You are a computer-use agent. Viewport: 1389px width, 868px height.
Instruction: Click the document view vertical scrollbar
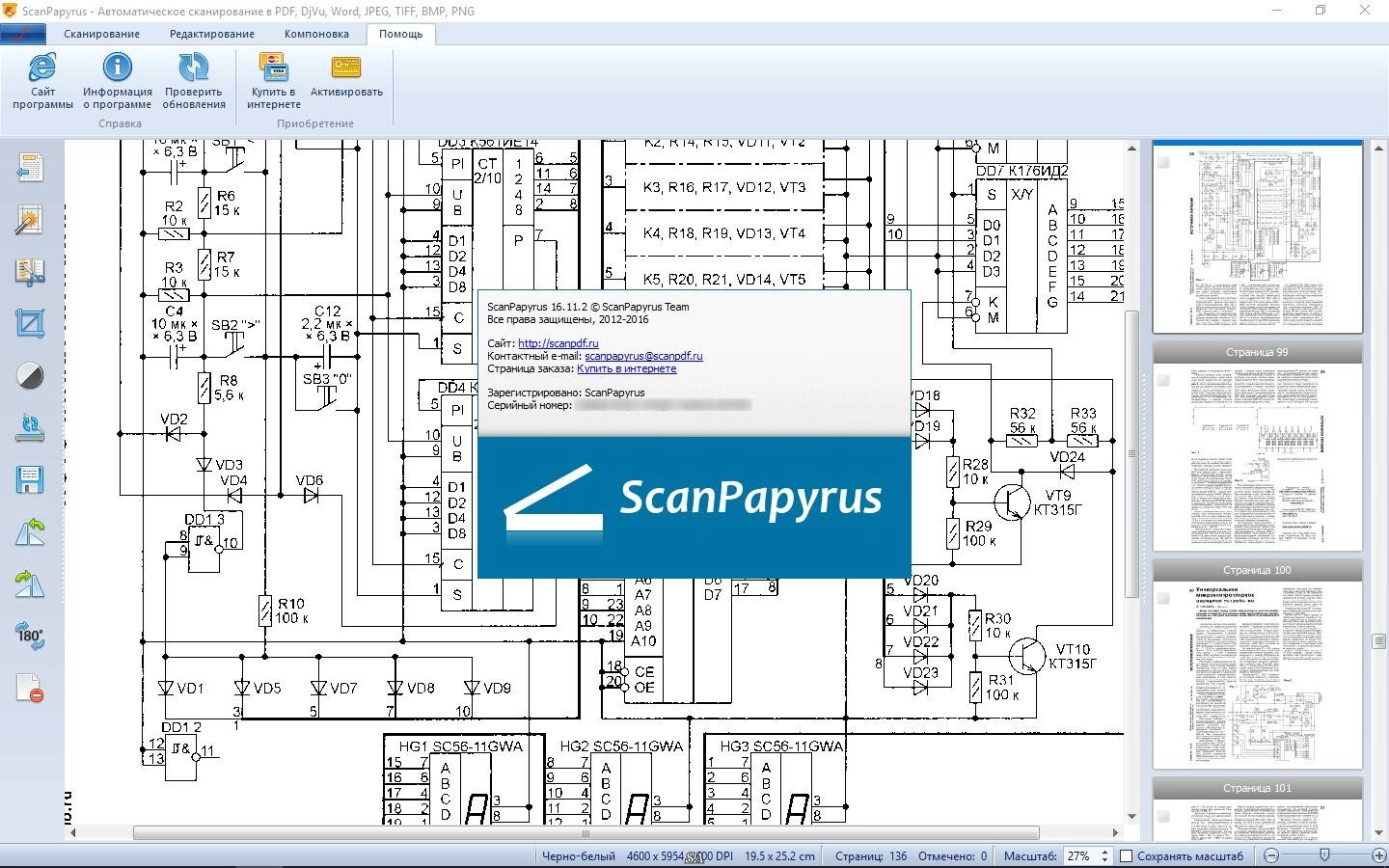click(1132, 453)
